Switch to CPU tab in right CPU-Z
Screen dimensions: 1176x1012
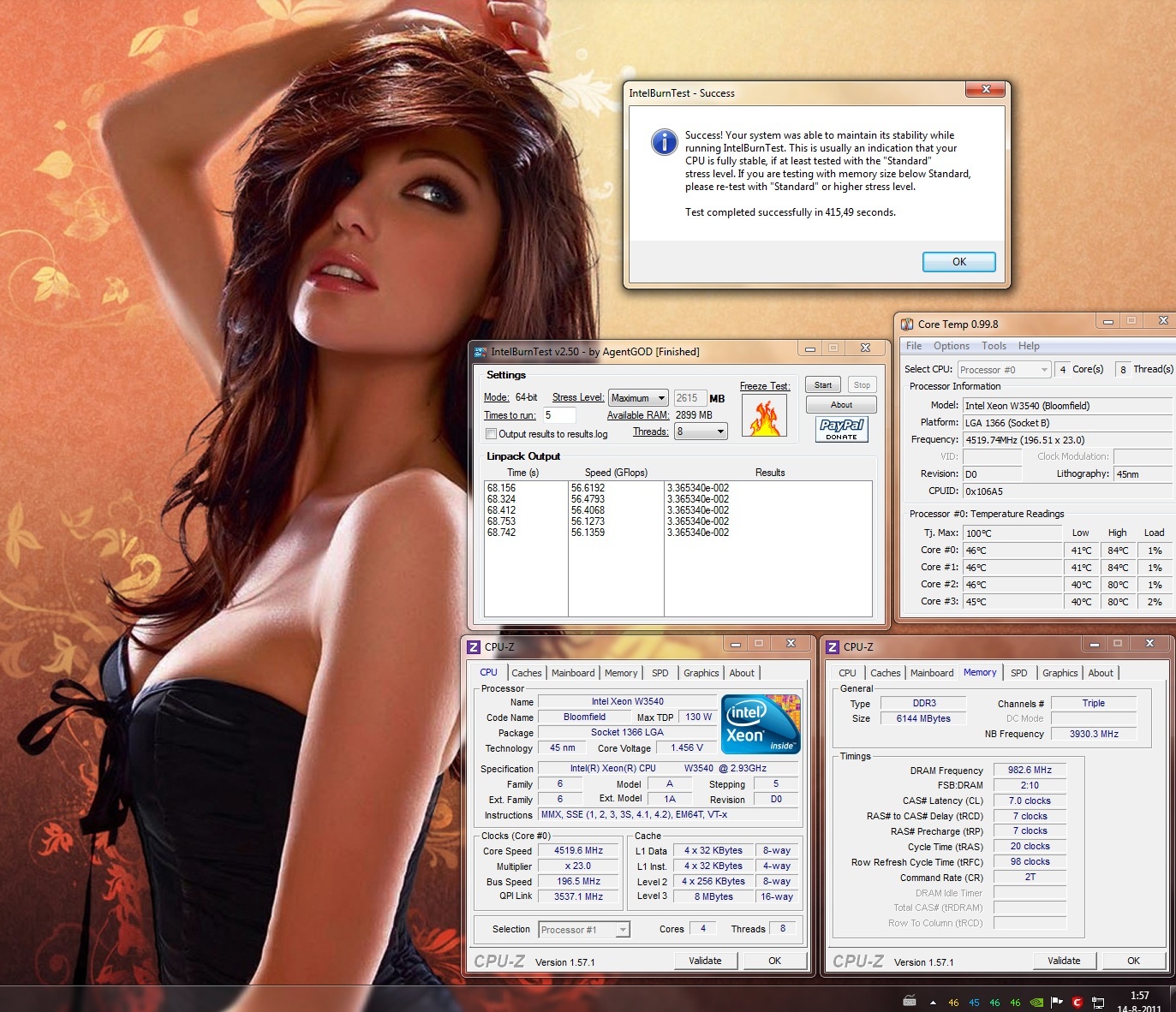pyautogui.click(x=847, y=673)
